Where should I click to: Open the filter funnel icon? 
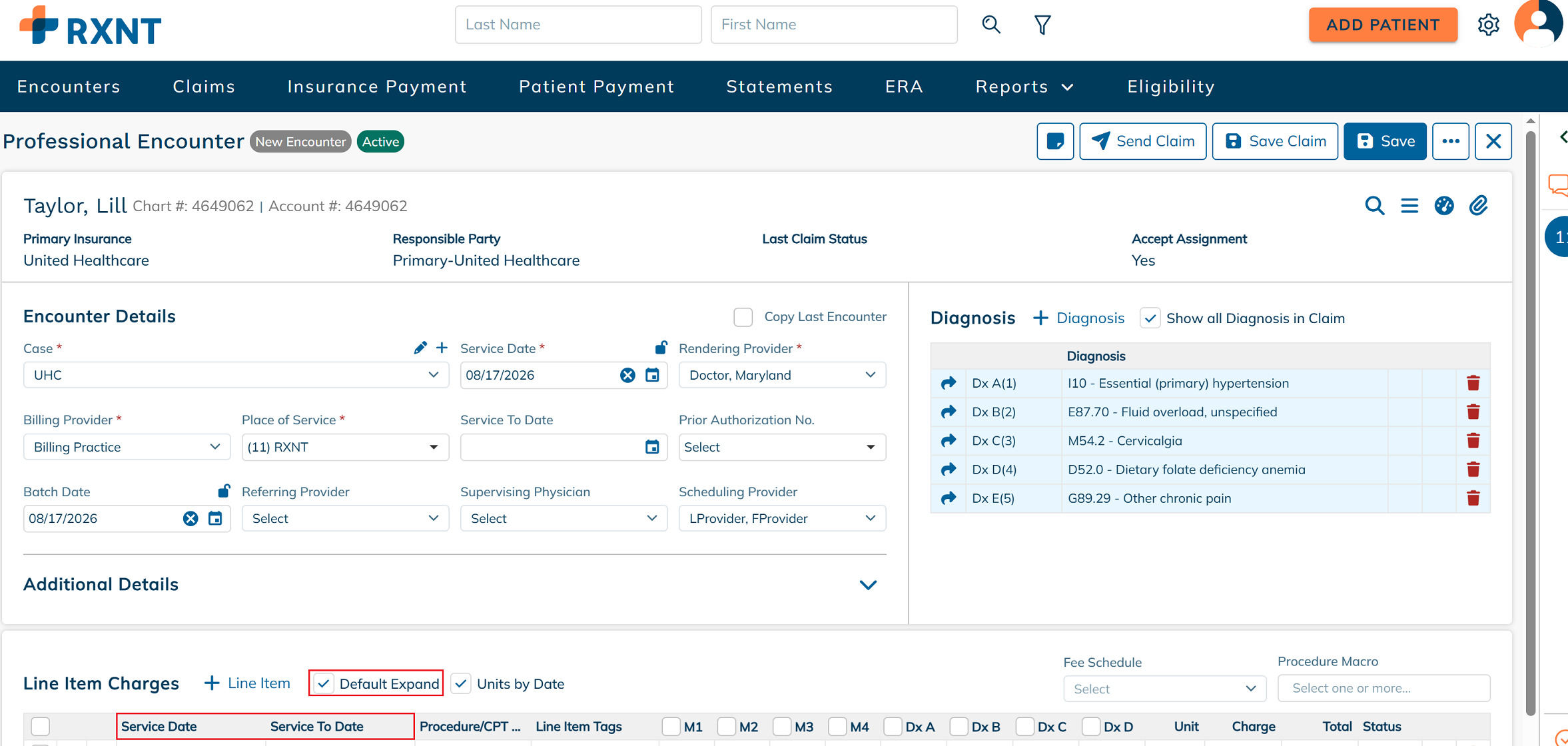click(x=1042, y=25)
